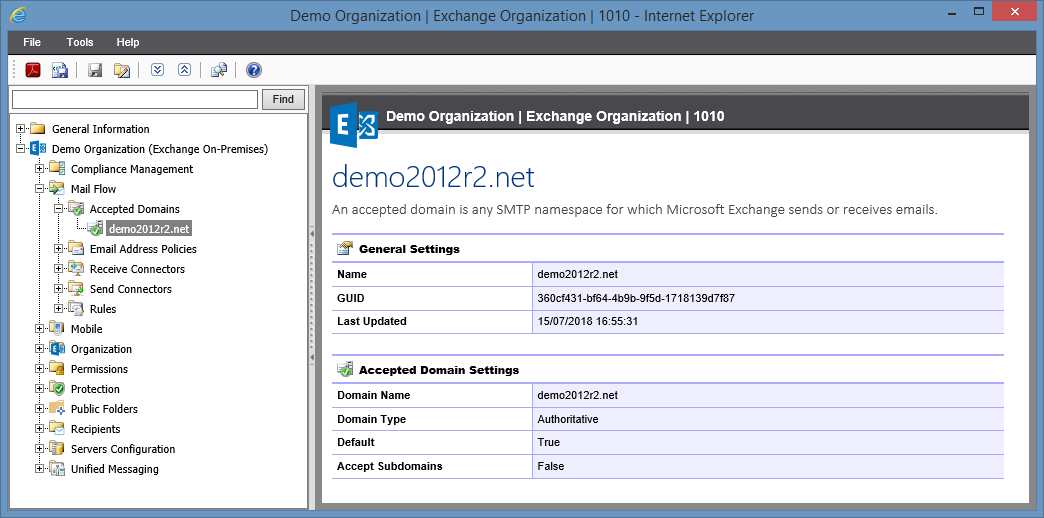Select Unified Messaging in the tree

pos(115,469)
